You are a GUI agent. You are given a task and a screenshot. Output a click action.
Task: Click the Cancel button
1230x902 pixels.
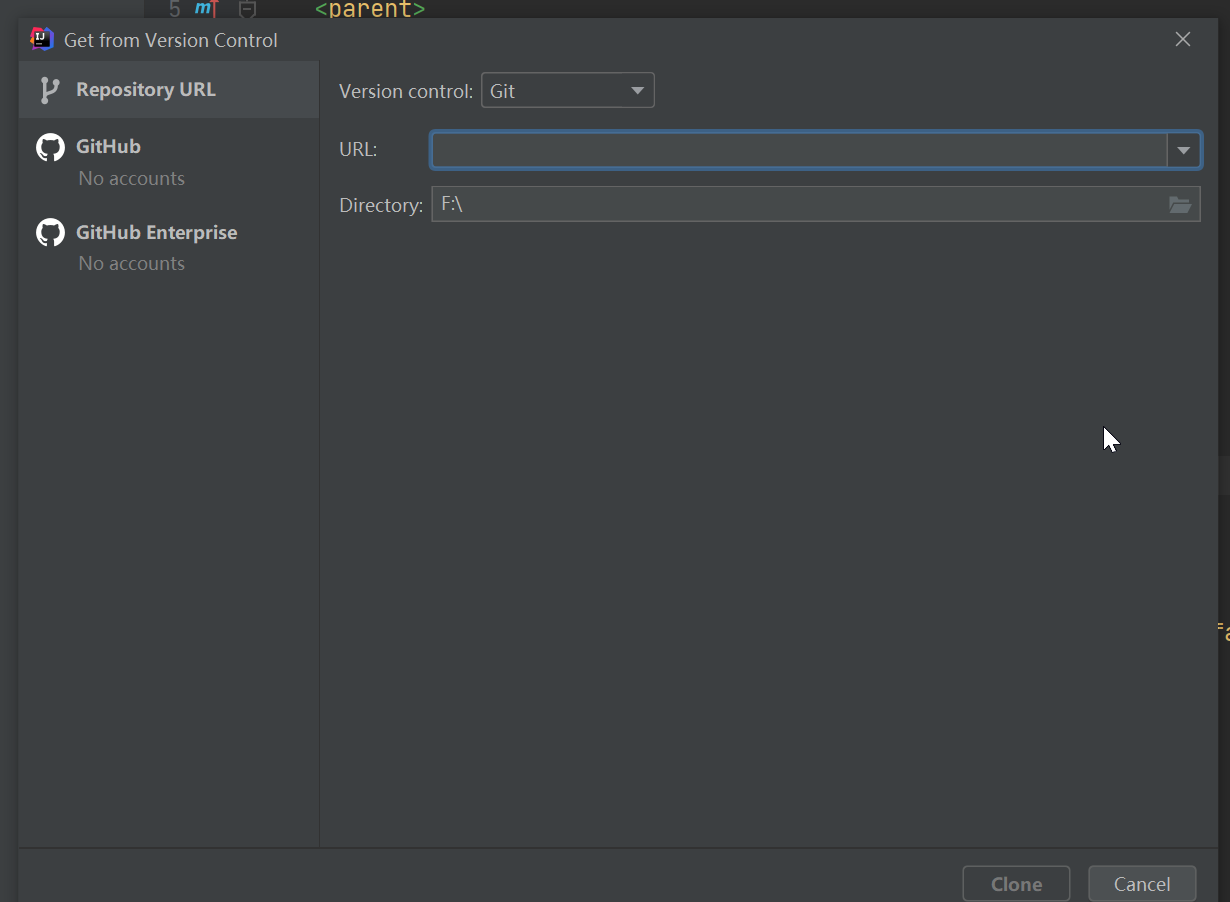tap(1142, 884)
